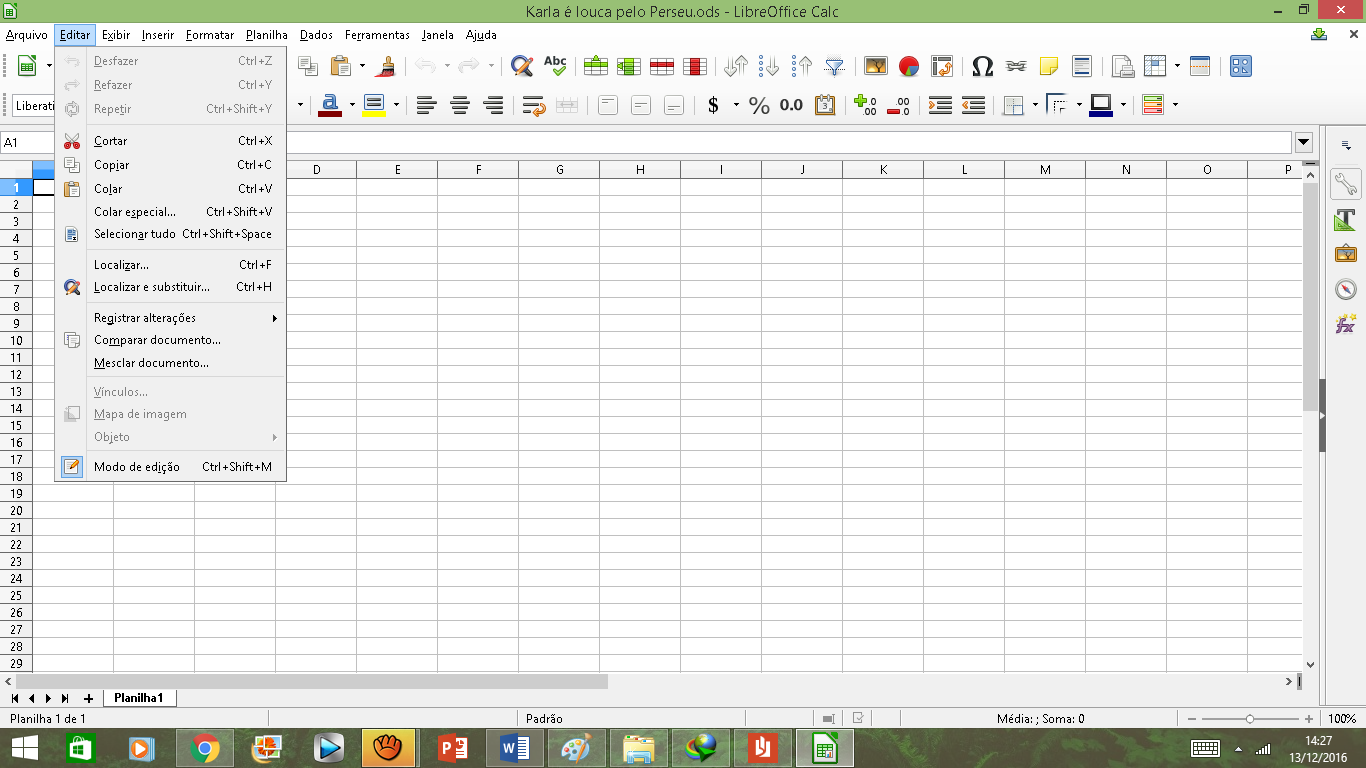The image size is (1366, 768).
Task: Choose Selecionar tudo in the open menu
Action: pos(132,233)
